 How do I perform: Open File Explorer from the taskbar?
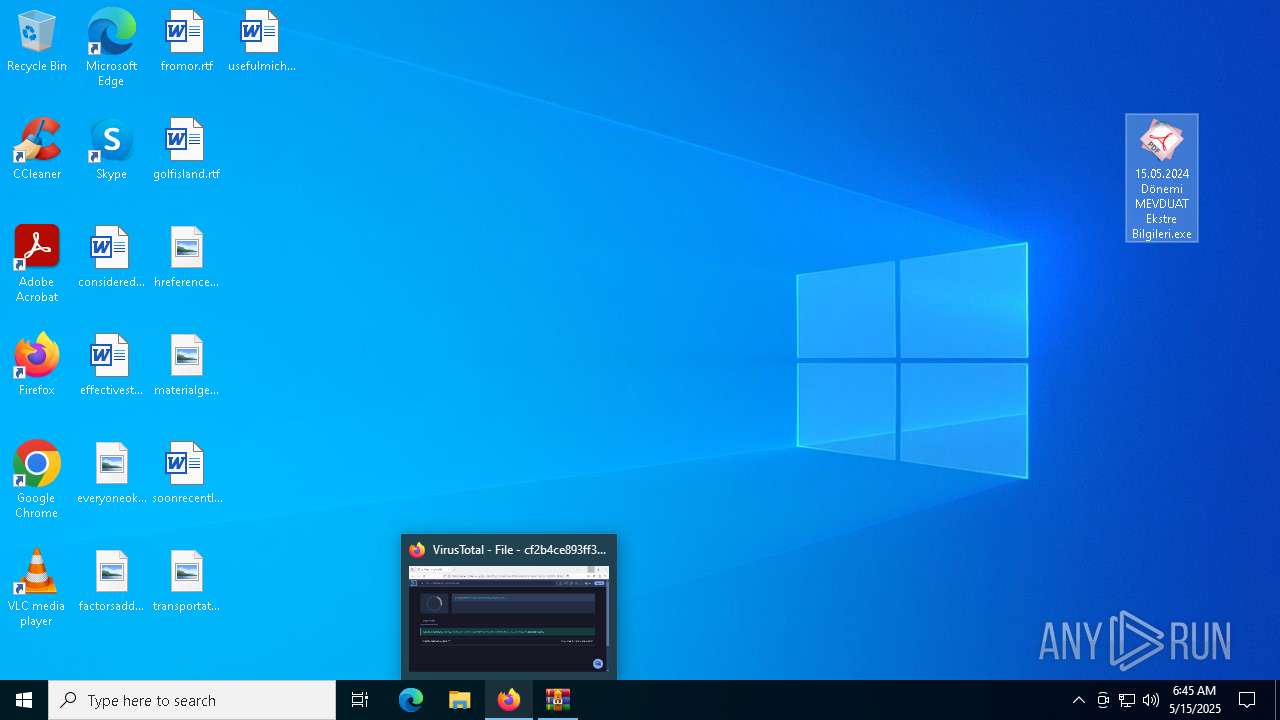tap(460, 700)
